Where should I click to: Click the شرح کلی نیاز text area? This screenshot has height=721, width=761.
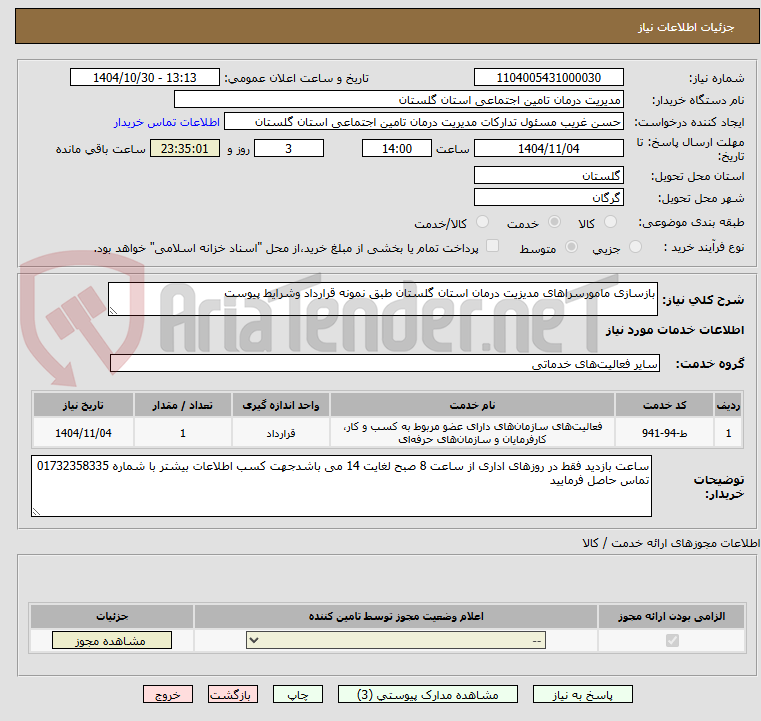tap(382, 299)
